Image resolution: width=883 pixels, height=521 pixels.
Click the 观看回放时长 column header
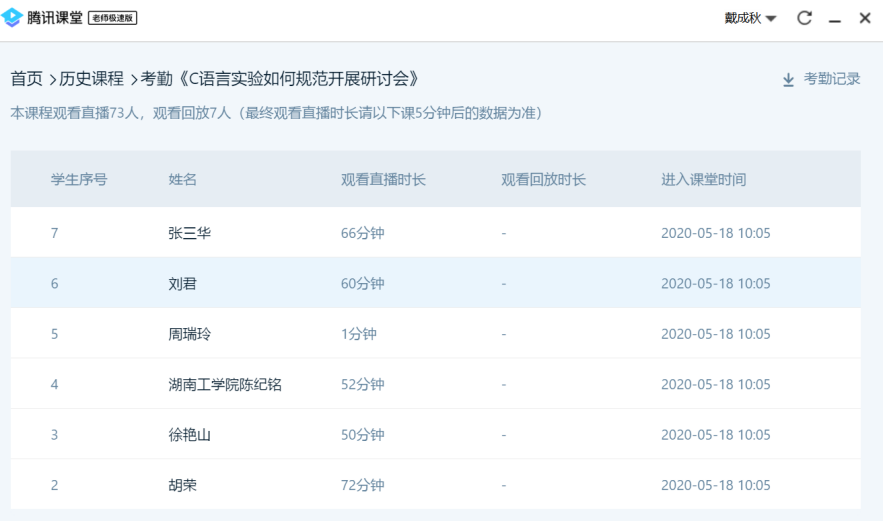[543, 180]
